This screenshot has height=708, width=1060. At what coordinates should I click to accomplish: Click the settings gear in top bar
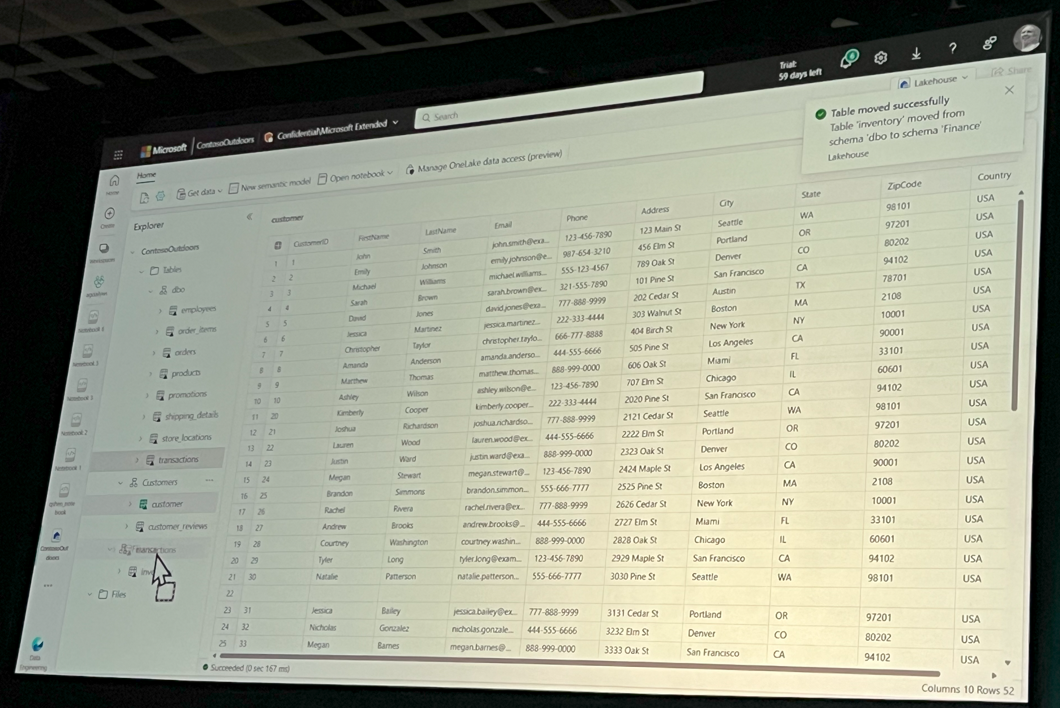880,58
